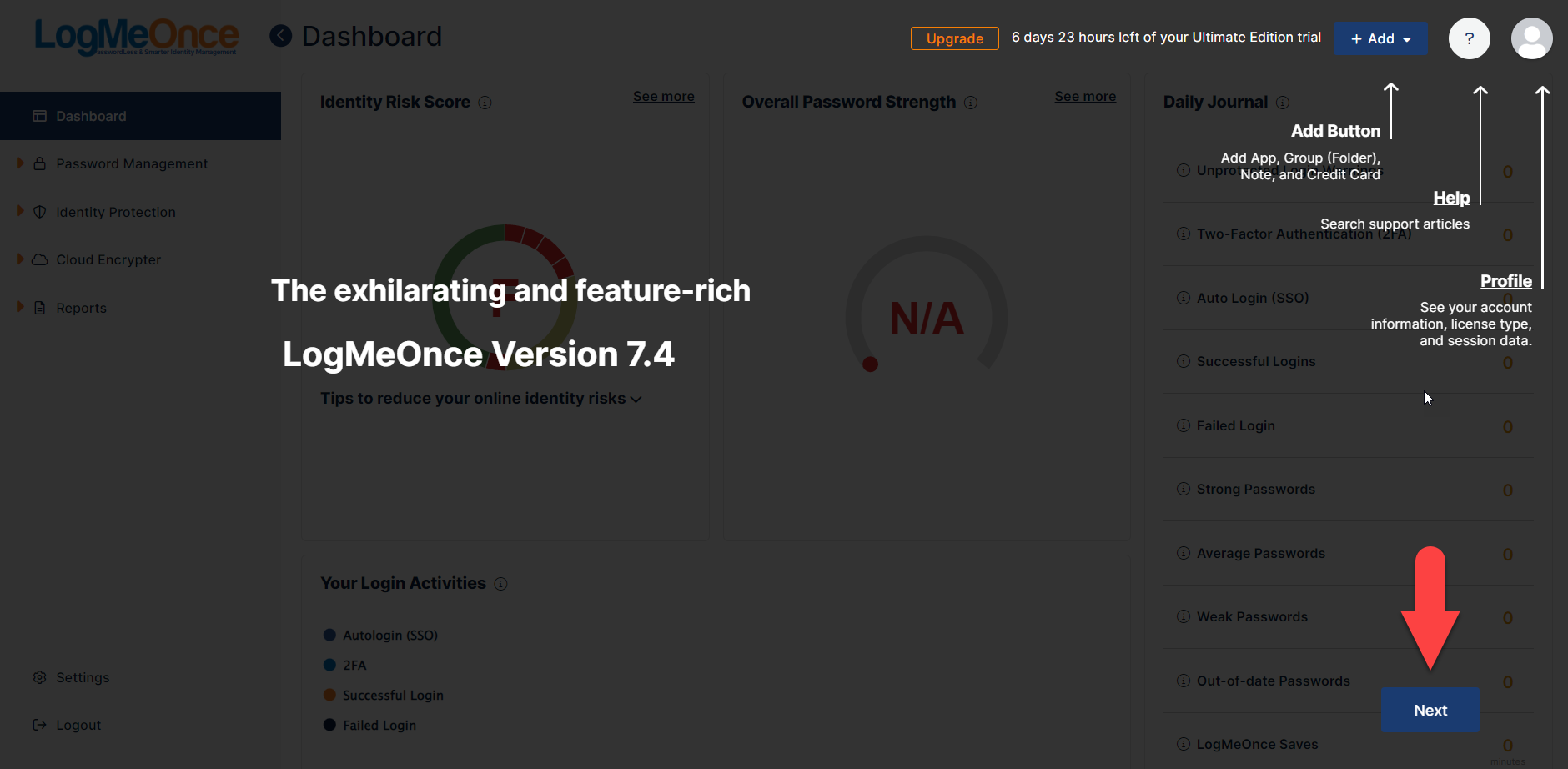1568x769 pixels.
Task: Expand Tips to reduce your online identity risks
Action: point(481,399)
